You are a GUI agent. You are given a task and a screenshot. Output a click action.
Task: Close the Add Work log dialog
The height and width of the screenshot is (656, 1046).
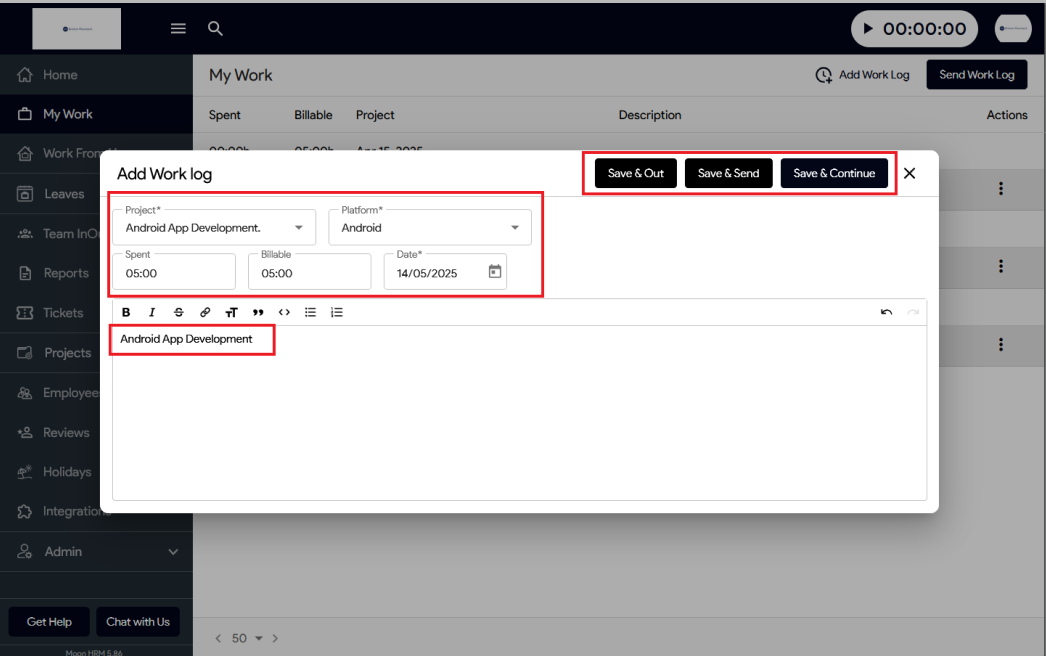coord(909,173)
